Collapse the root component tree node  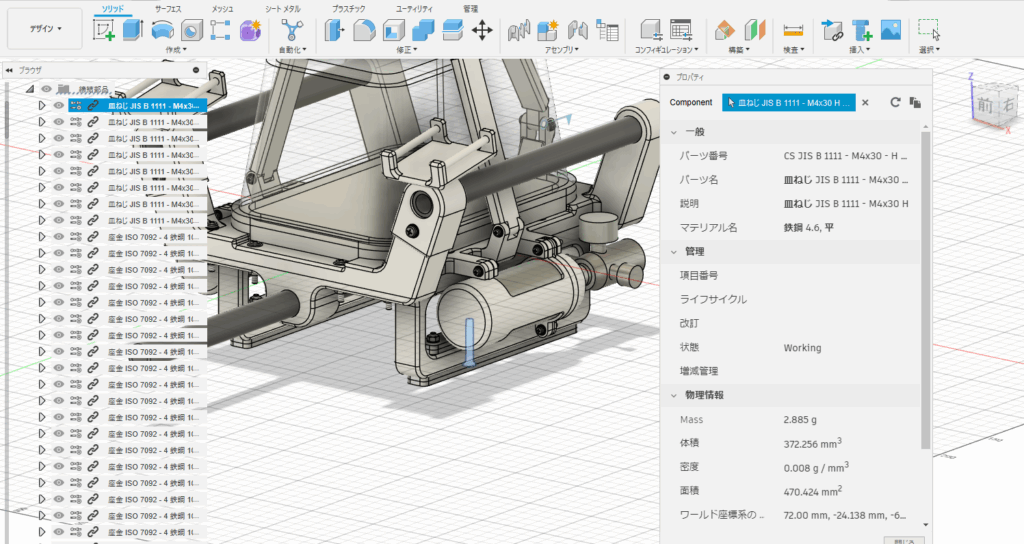29,89
